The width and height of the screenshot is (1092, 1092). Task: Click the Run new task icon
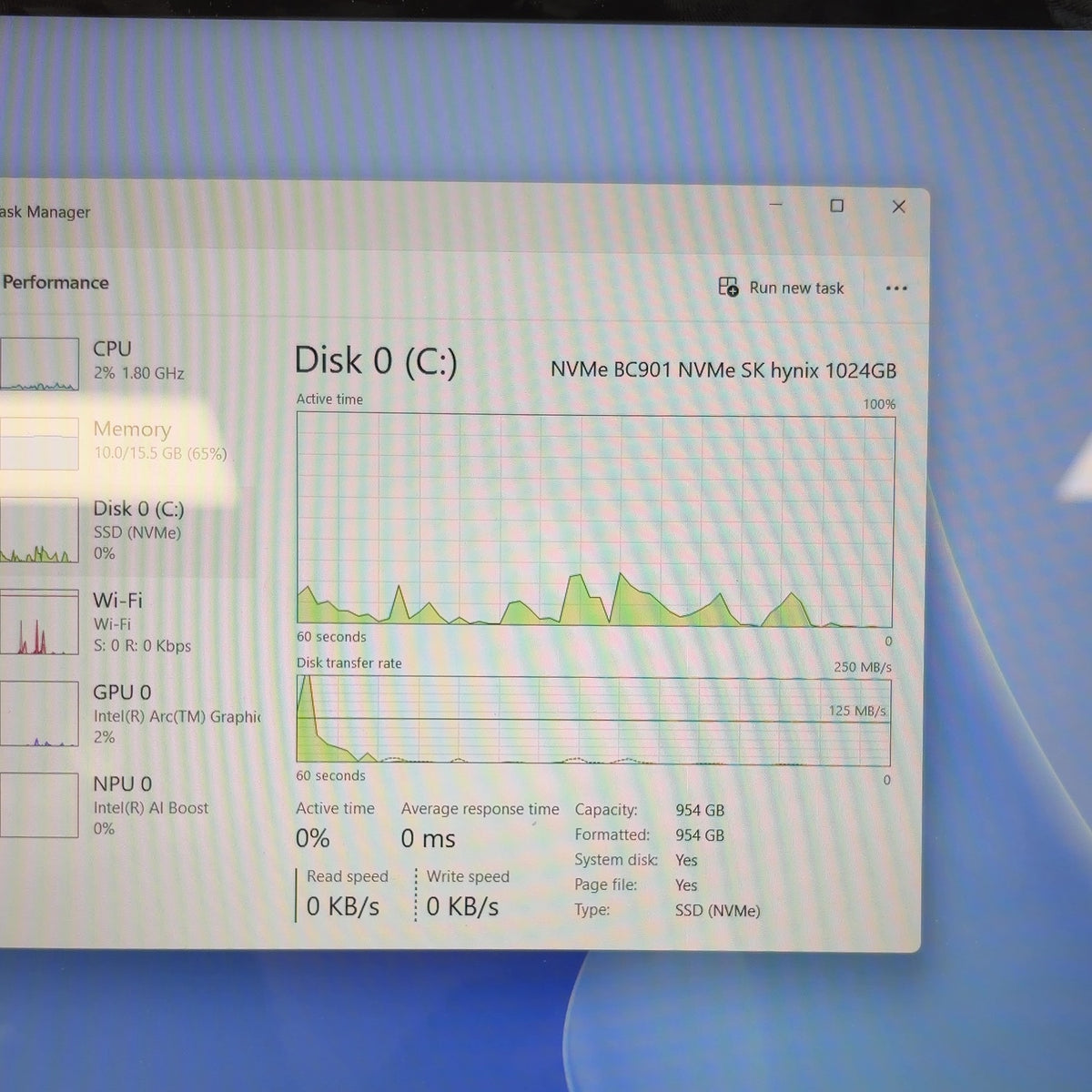[x=728, y=287]
